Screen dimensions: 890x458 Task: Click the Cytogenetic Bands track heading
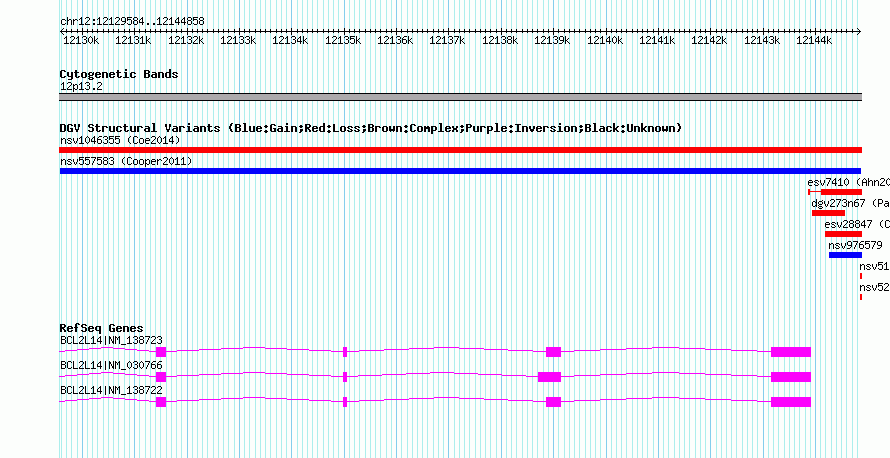click(119, 74)
